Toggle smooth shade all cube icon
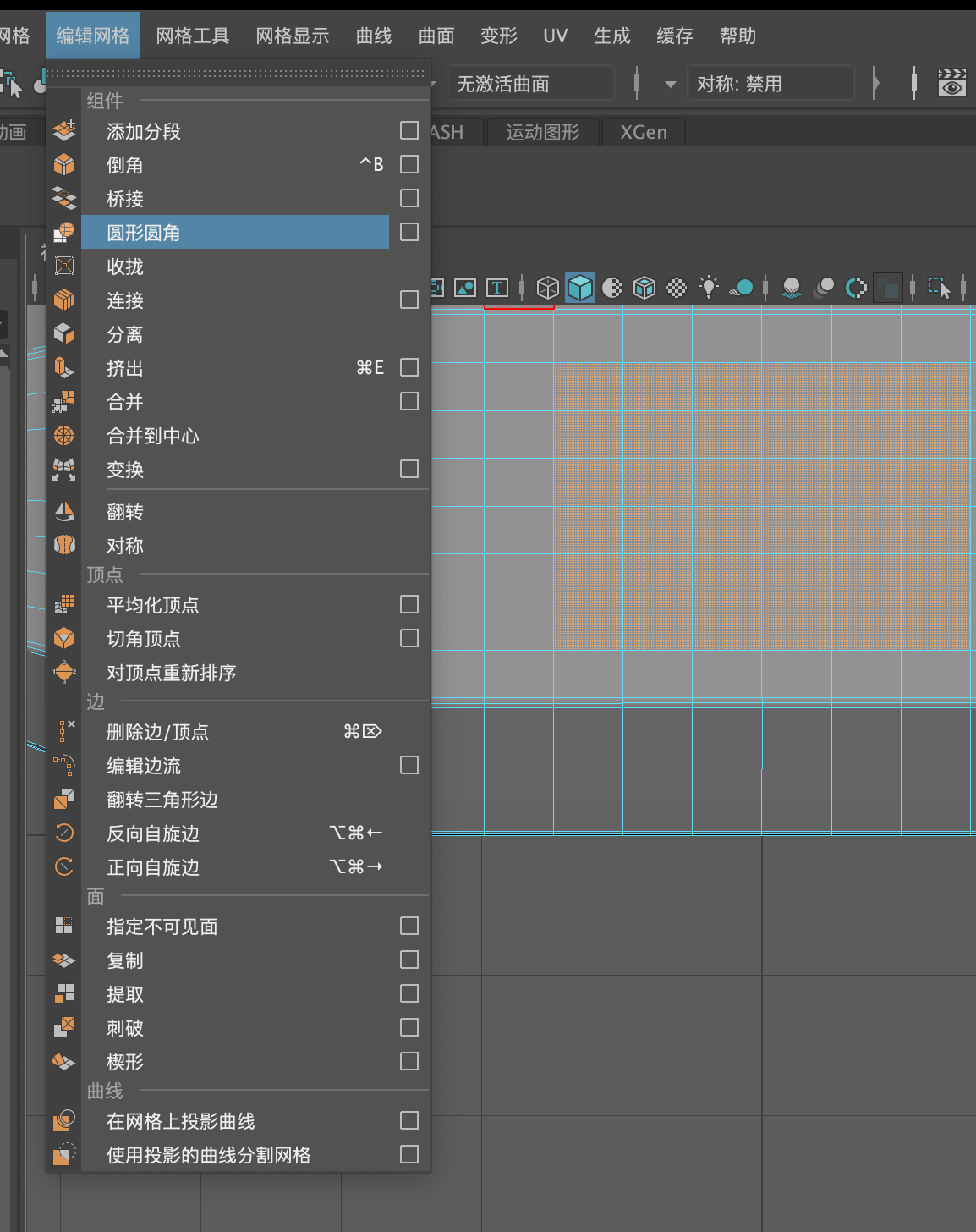 (x=580, y=288)
